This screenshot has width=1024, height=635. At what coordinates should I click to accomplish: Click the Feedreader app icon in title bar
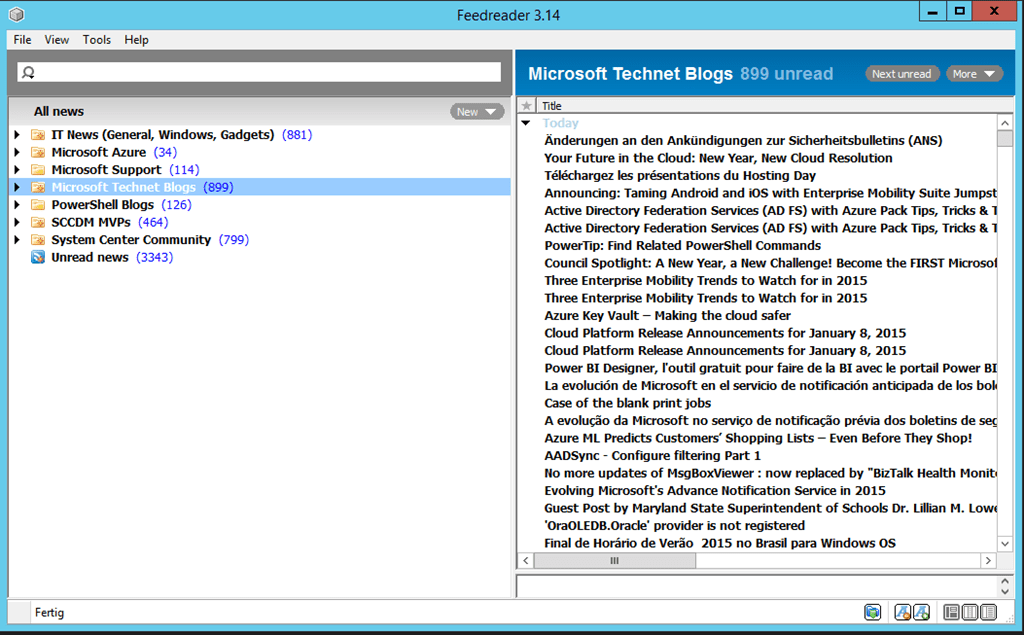(x=16, y=14)
